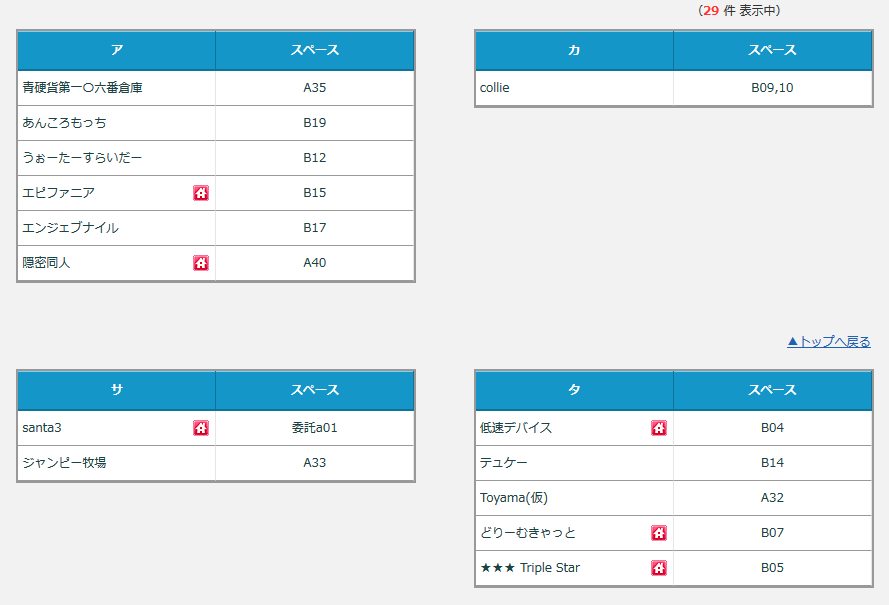Select the circle name あんころもっち
Viewport: 889px width, 605px height.
click(x=64, y=123)
